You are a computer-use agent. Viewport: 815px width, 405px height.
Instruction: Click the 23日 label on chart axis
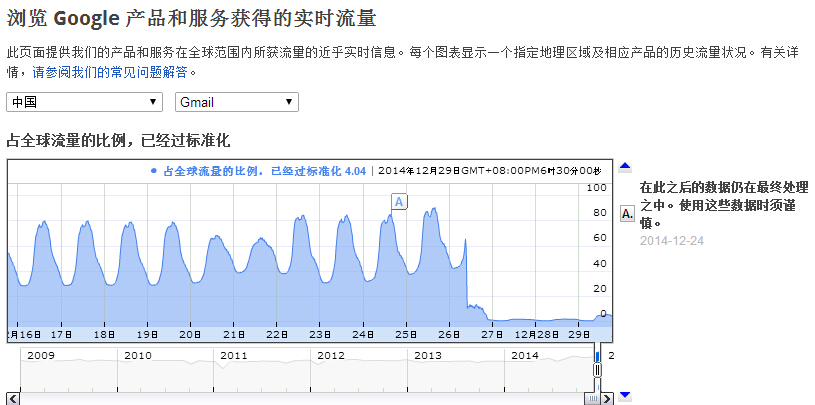click(x=320, y=334)
